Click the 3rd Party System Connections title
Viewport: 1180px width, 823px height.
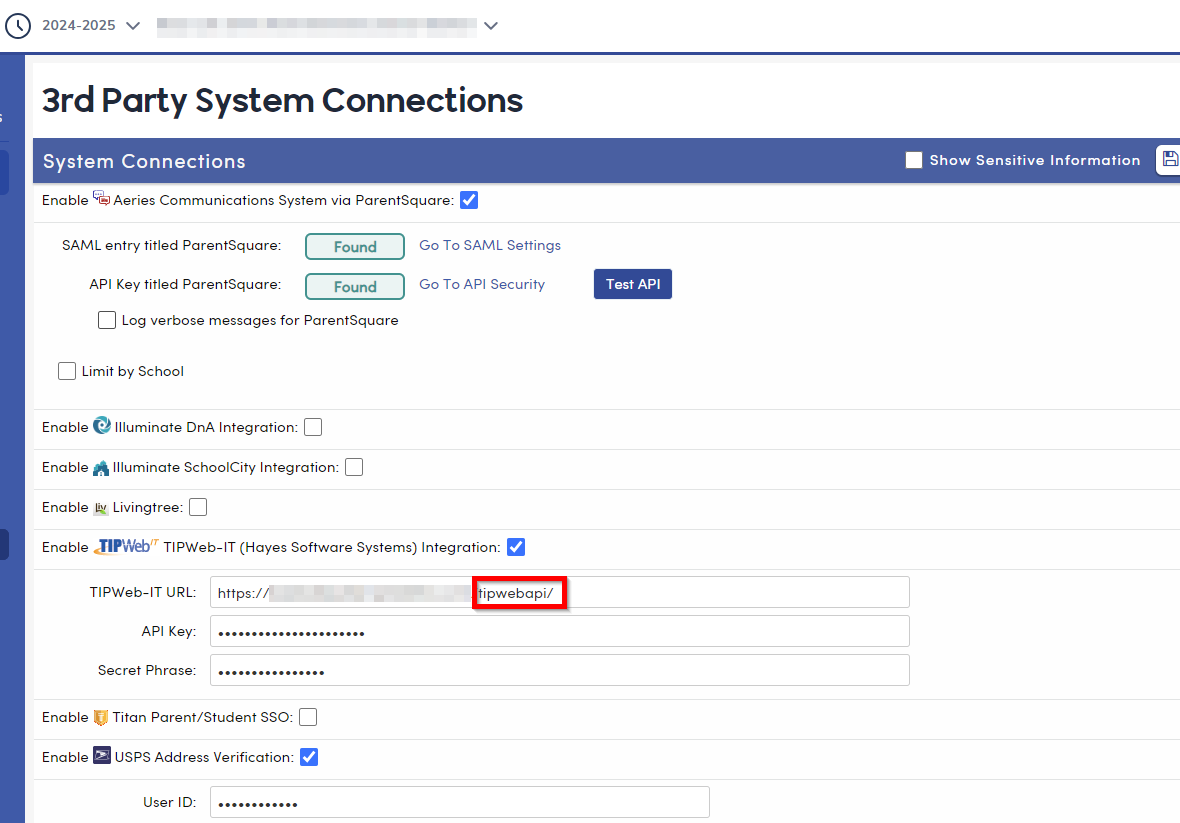(282, 100)
